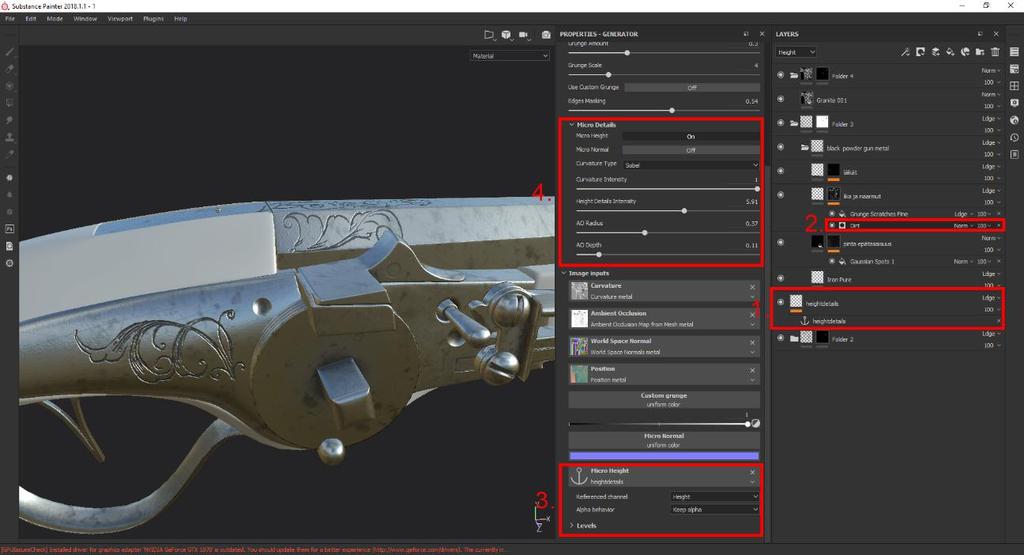1024x555 pixels.
Task: Remove the Curvature image input
Action: pyautogui.click(x=752, y=287)
